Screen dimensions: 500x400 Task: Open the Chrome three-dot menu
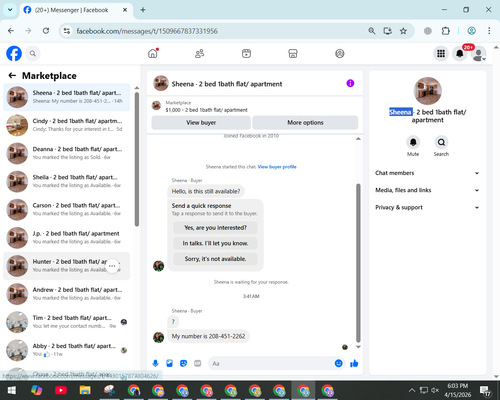[x=489, y=31]
